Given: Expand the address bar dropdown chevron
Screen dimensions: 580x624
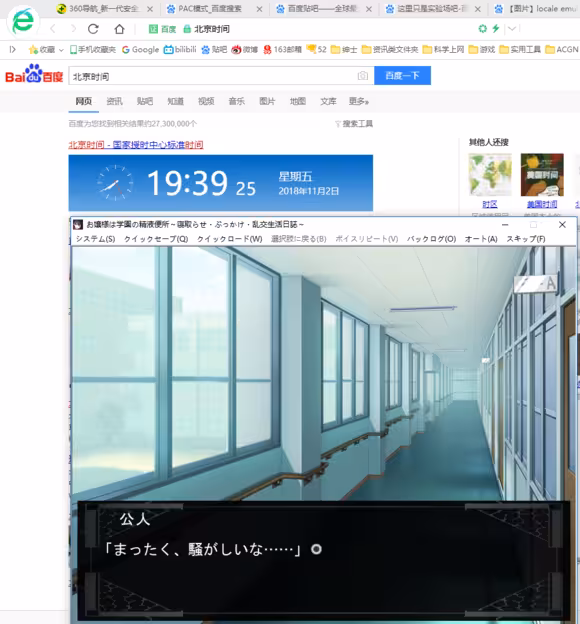Looking at the screenshot, I should (x=512, y=29).
